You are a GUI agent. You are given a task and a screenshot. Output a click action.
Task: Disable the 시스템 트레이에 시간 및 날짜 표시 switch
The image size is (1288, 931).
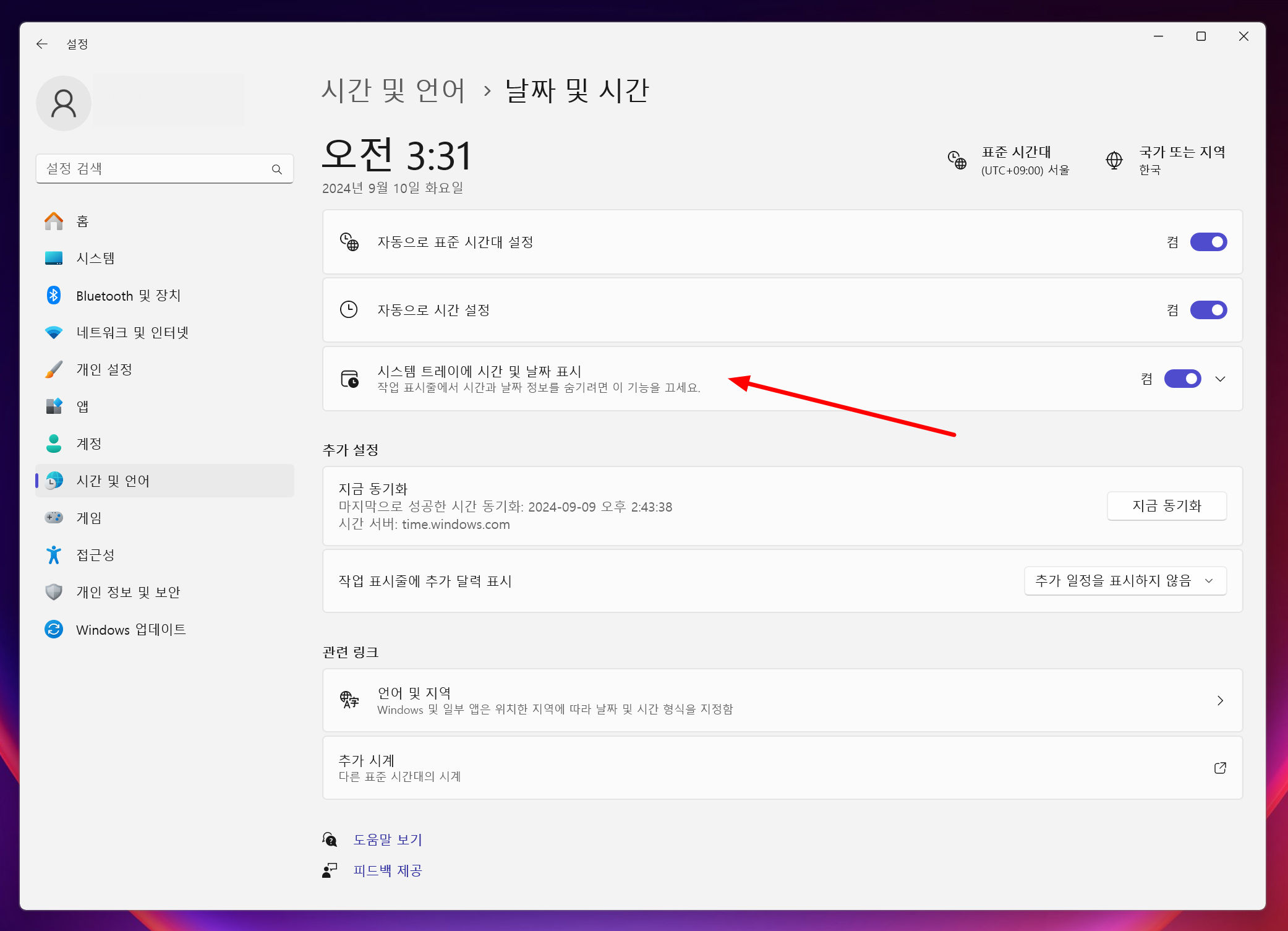[1182, 379]
